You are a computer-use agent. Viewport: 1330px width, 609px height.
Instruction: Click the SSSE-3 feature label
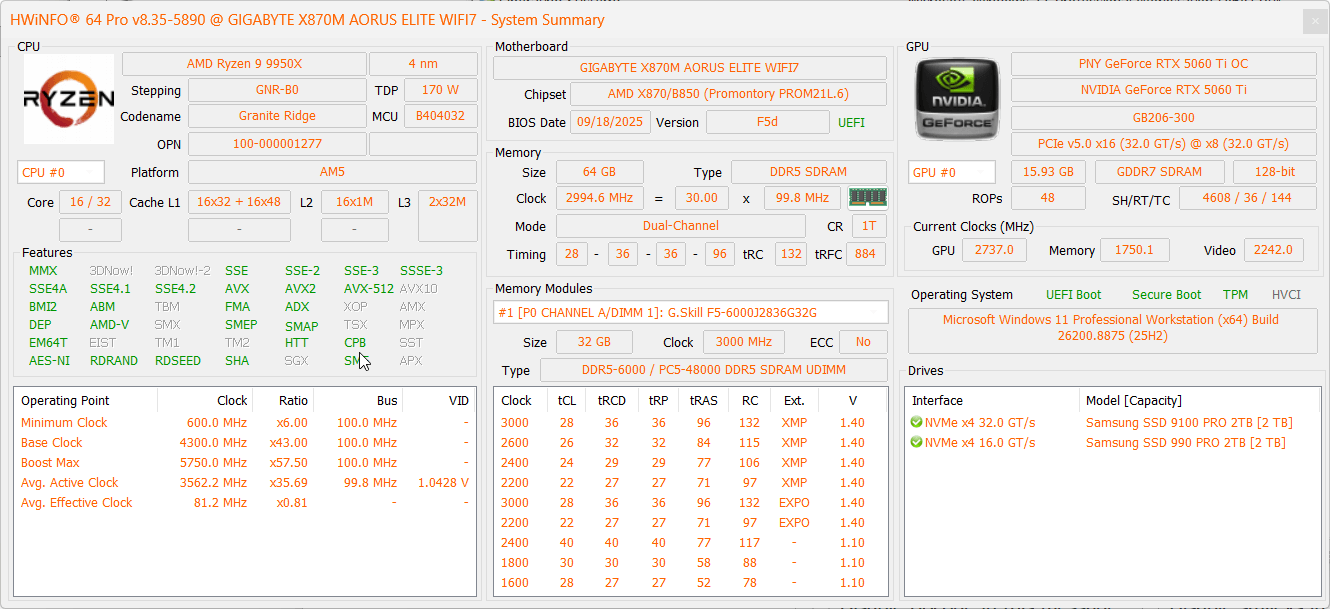click(x=421, y=270)
